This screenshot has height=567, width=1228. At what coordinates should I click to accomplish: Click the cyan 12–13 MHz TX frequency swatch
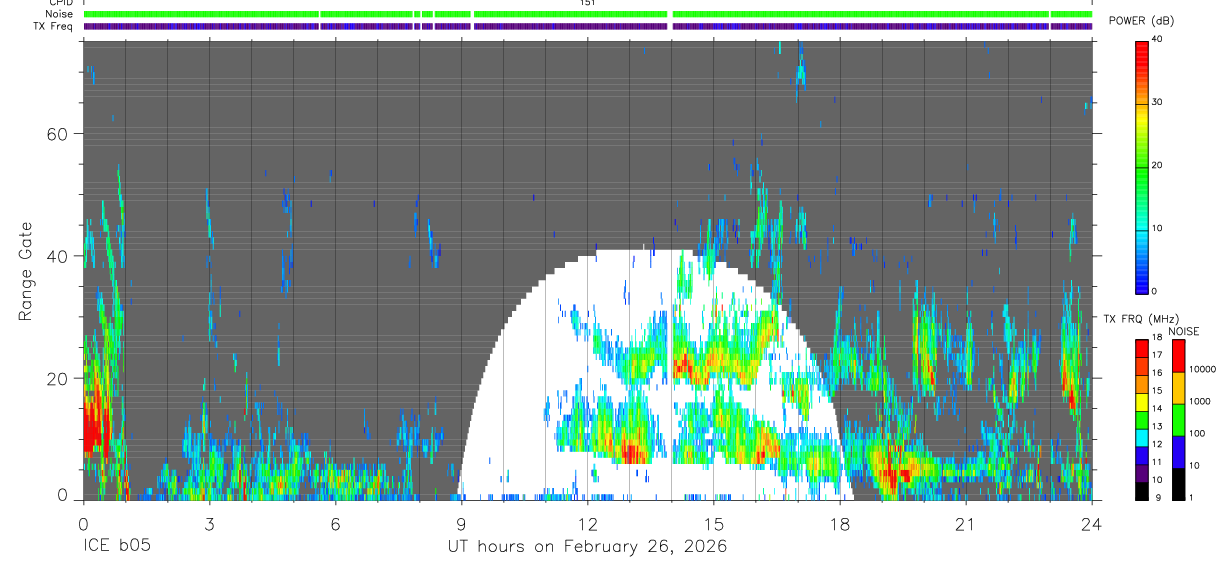click(1141, 438)
